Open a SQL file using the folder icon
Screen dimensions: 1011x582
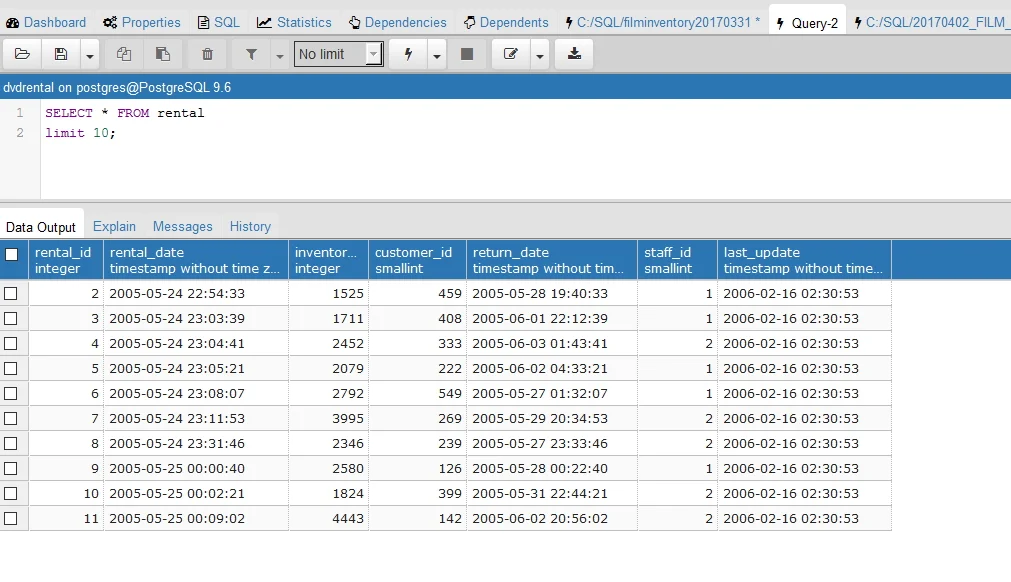click(x=22, y=53)
